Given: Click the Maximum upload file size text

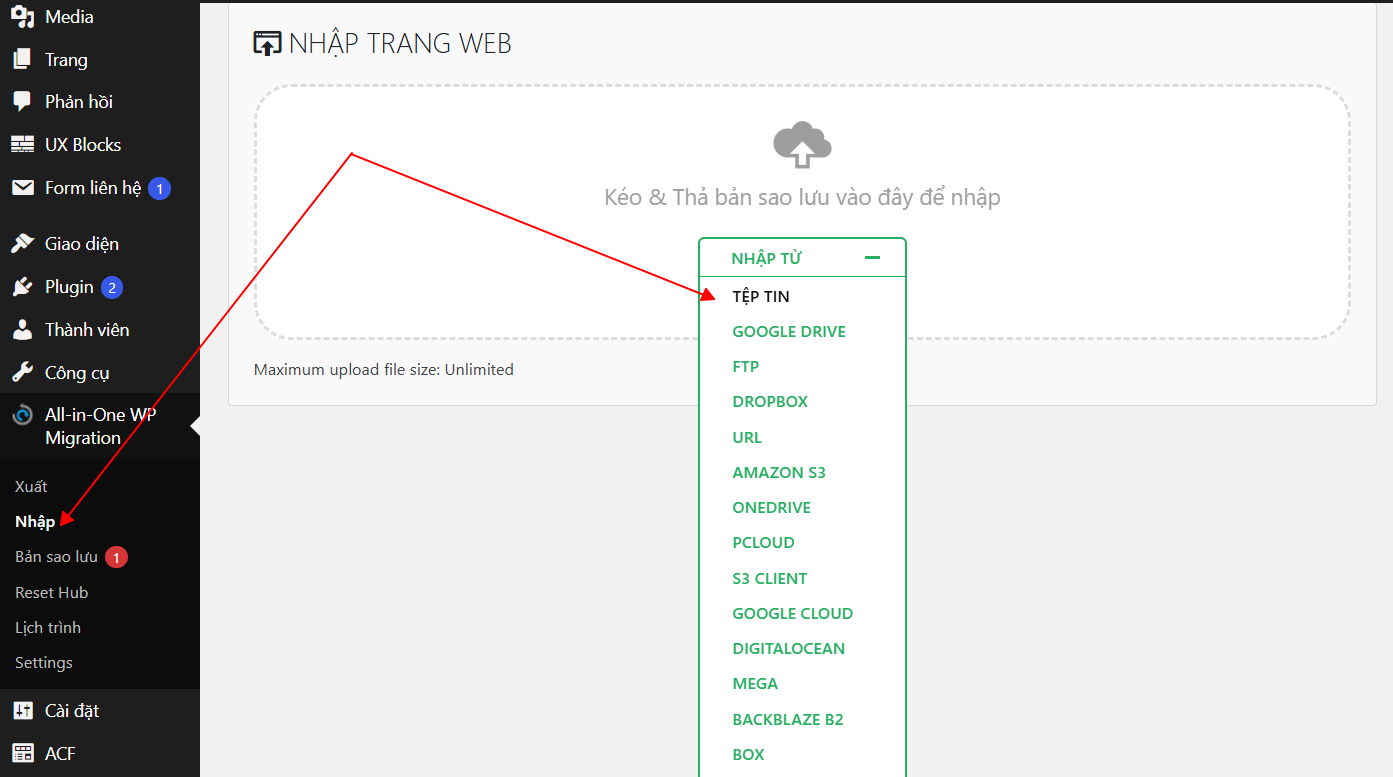Looking at the screenshot, I should pos(384,370).
